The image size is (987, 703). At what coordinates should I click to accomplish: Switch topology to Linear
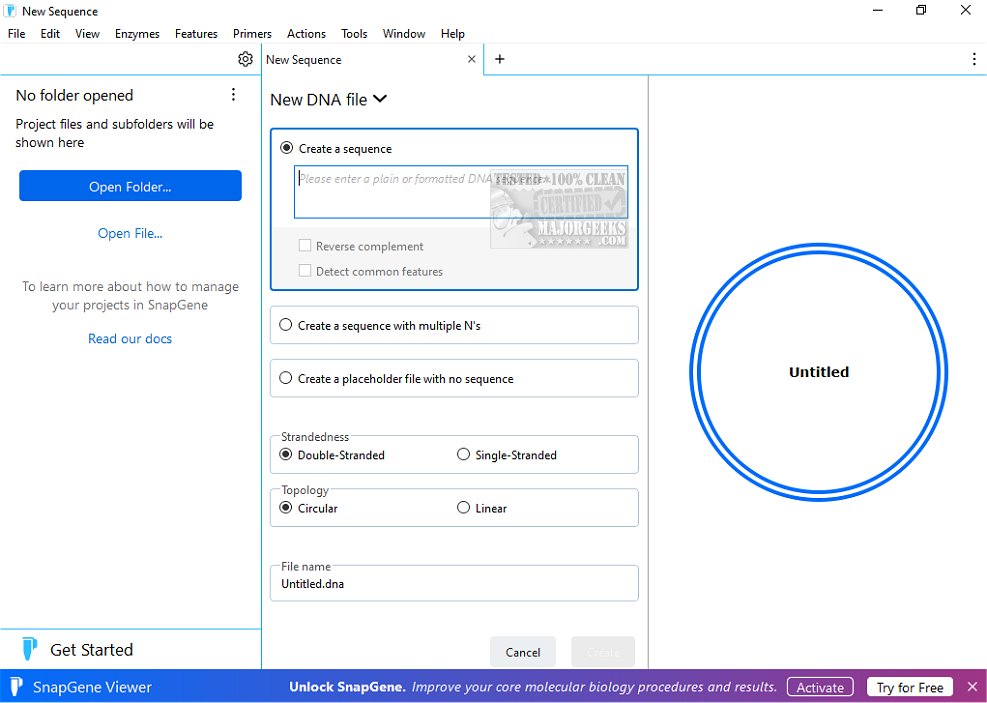[463, 507]
